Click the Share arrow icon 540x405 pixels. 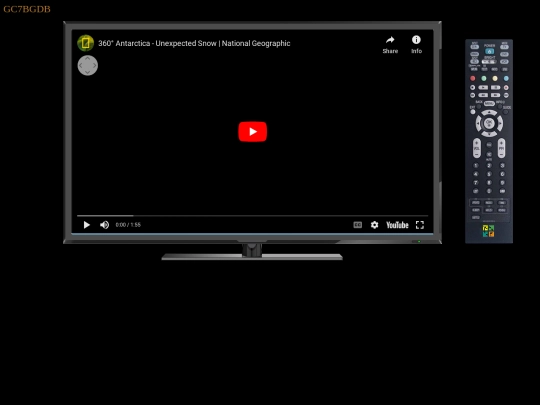pos(390,40)
